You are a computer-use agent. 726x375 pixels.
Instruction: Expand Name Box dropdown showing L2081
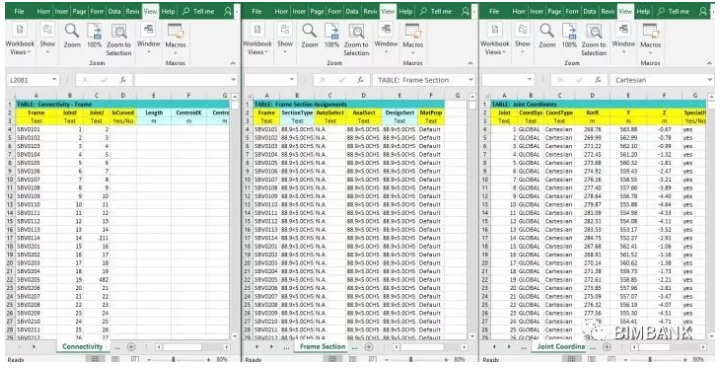pyautogui.click(x=54, y=80)
